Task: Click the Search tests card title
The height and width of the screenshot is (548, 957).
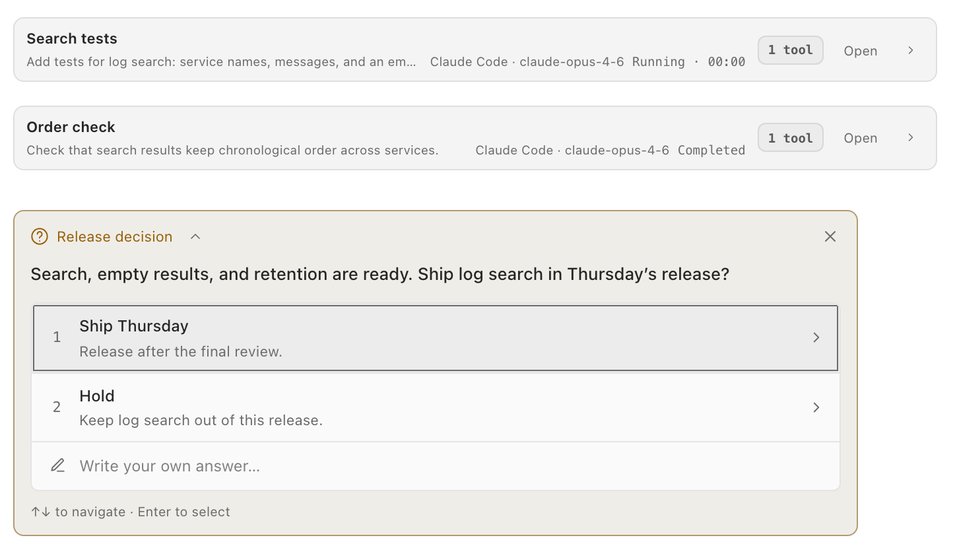Action: [x=71, y=38]
